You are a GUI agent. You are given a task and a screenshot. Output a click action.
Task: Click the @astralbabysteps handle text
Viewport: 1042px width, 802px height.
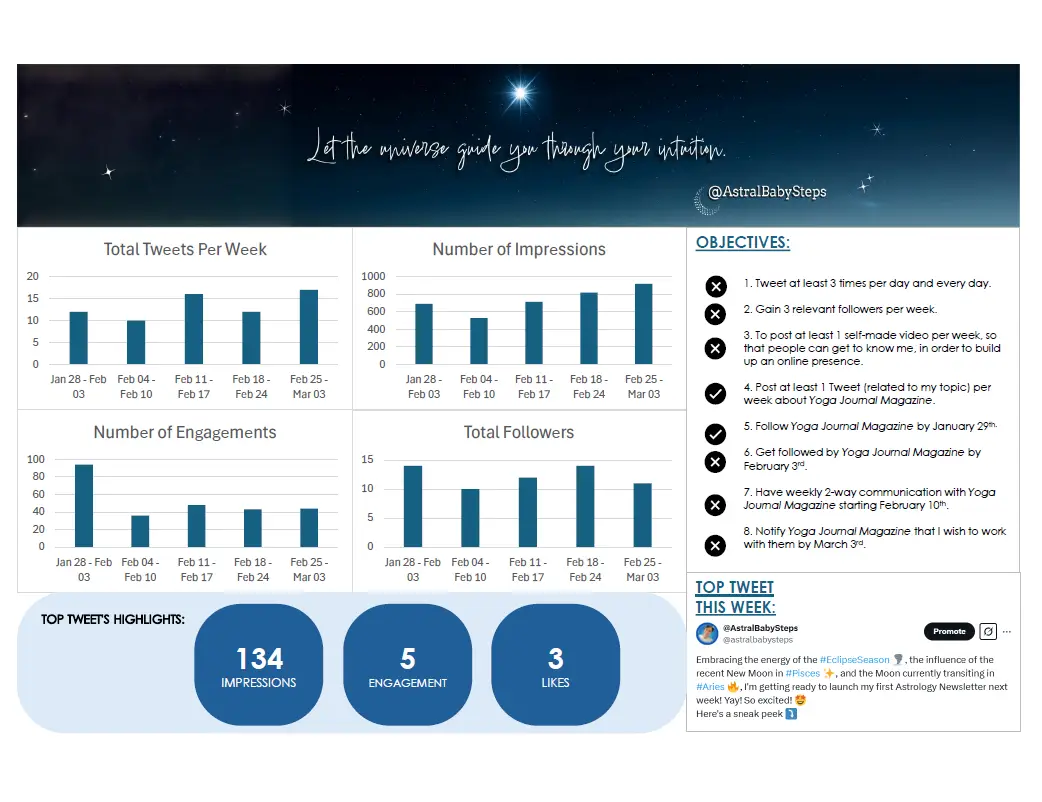click(760, 638)
